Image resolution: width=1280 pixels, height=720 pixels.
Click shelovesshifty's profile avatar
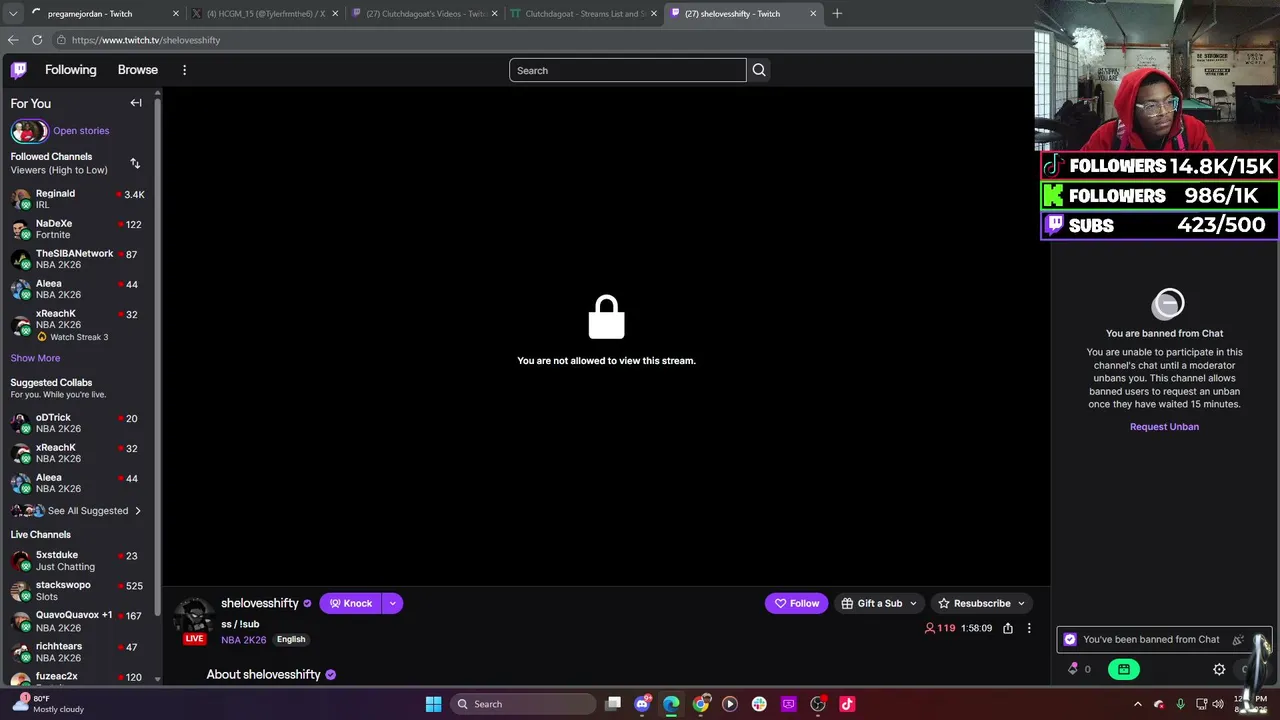click(x=194, y=617)
